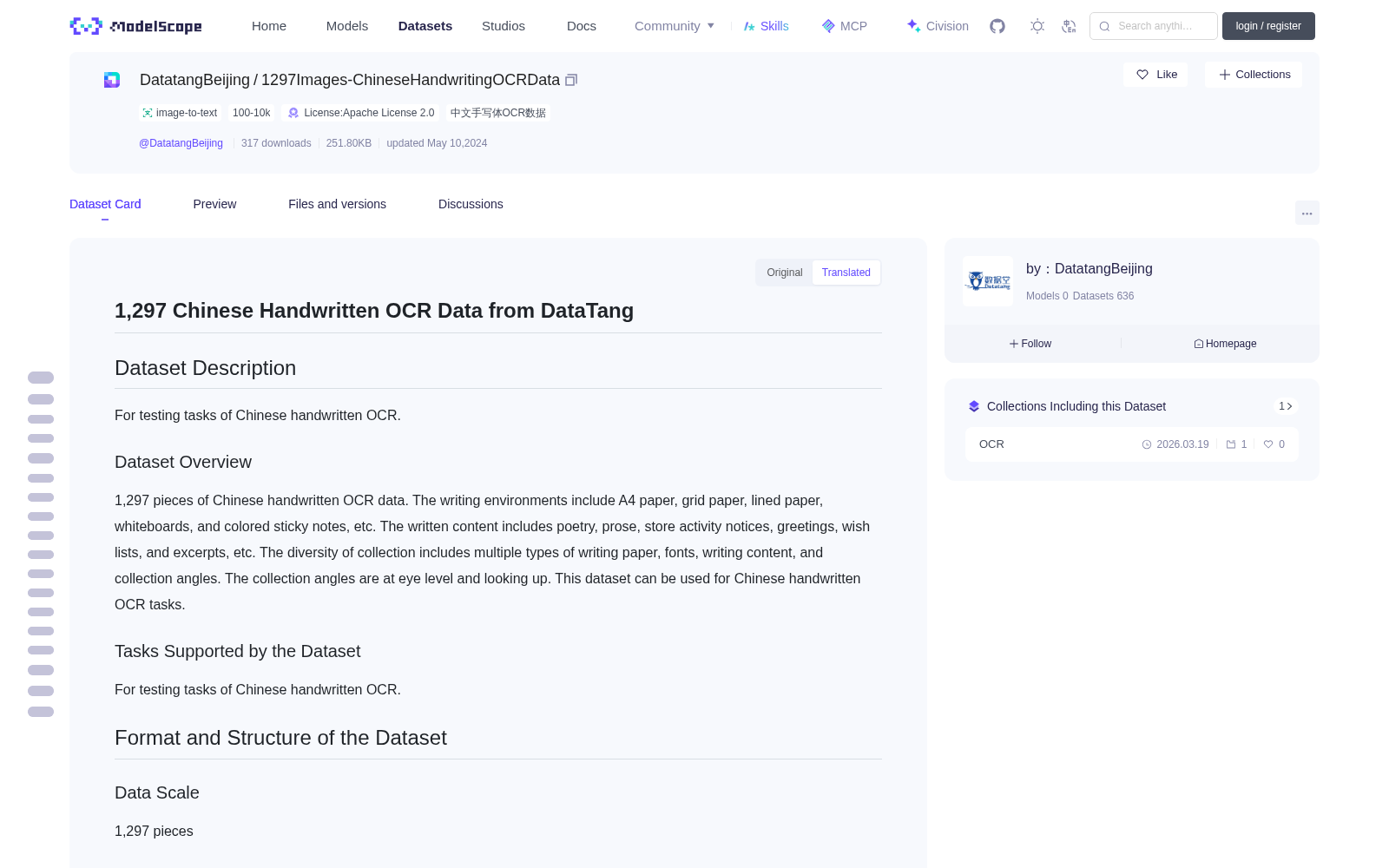Image resolution: width=1389 pixels, height=868 pixels.
Task: Switch to the Preview tab
Action: coord(214,204)
